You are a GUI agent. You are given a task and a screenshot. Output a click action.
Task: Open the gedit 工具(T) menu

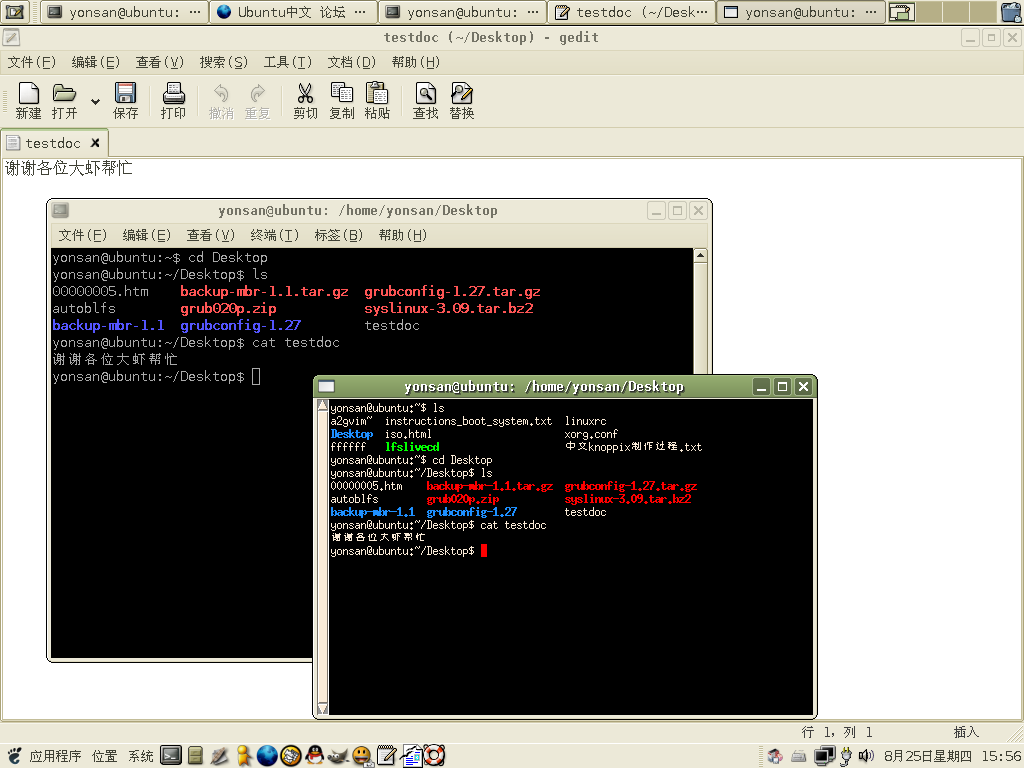coord(287,62)
